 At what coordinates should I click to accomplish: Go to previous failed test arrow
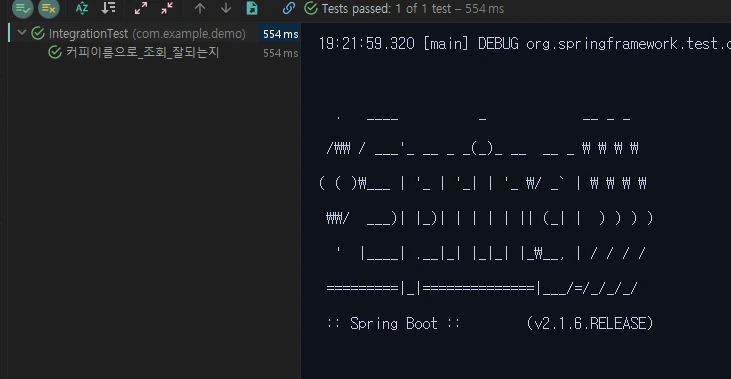200,8
